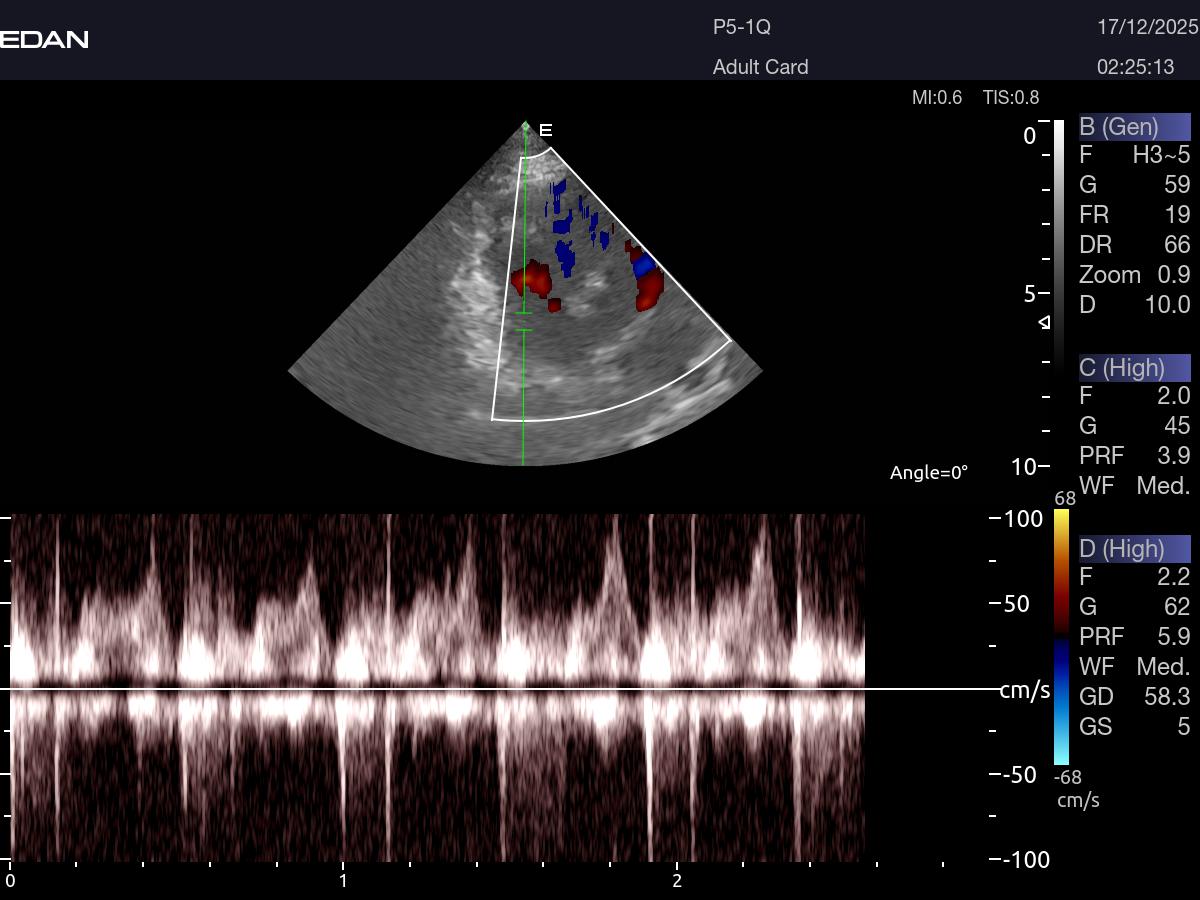Click the Zoom 0.9 parameter
Screen dimensions: 1200x900
(1134, 275)
